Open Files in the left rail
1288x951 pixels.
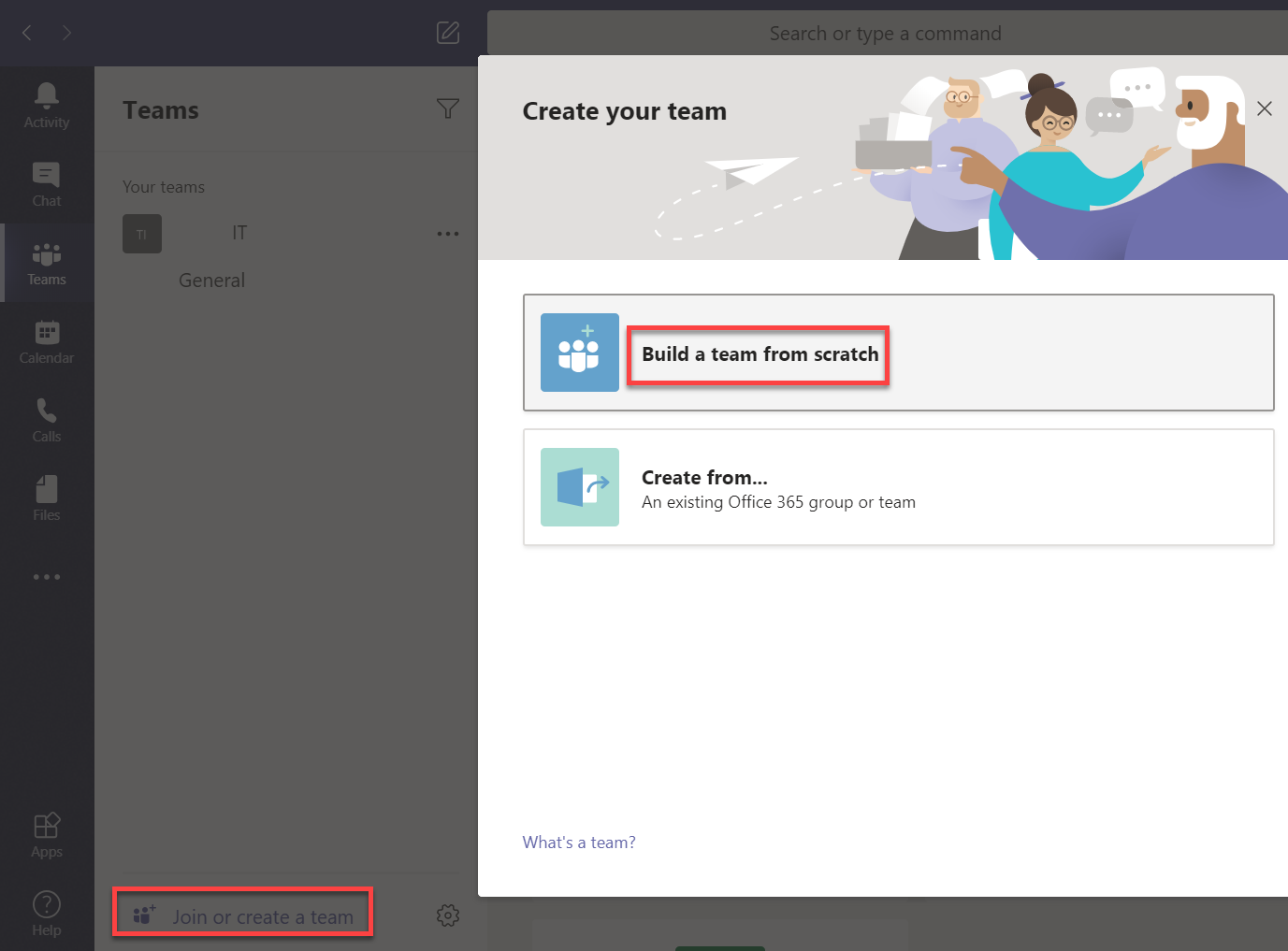pyautogui.click(x=47, y=498)
